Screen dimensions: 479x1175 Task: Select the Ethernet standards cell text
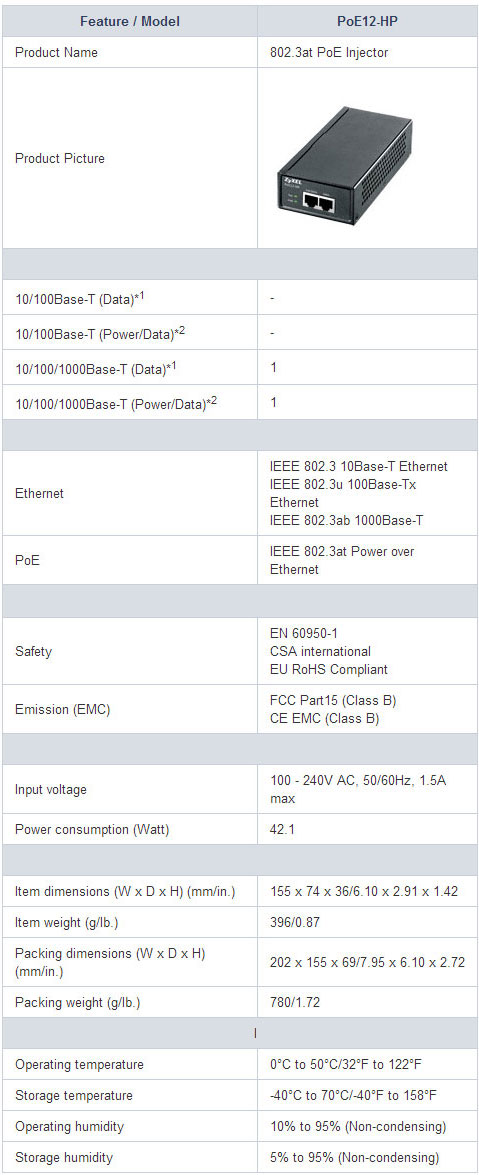[359, 493]
